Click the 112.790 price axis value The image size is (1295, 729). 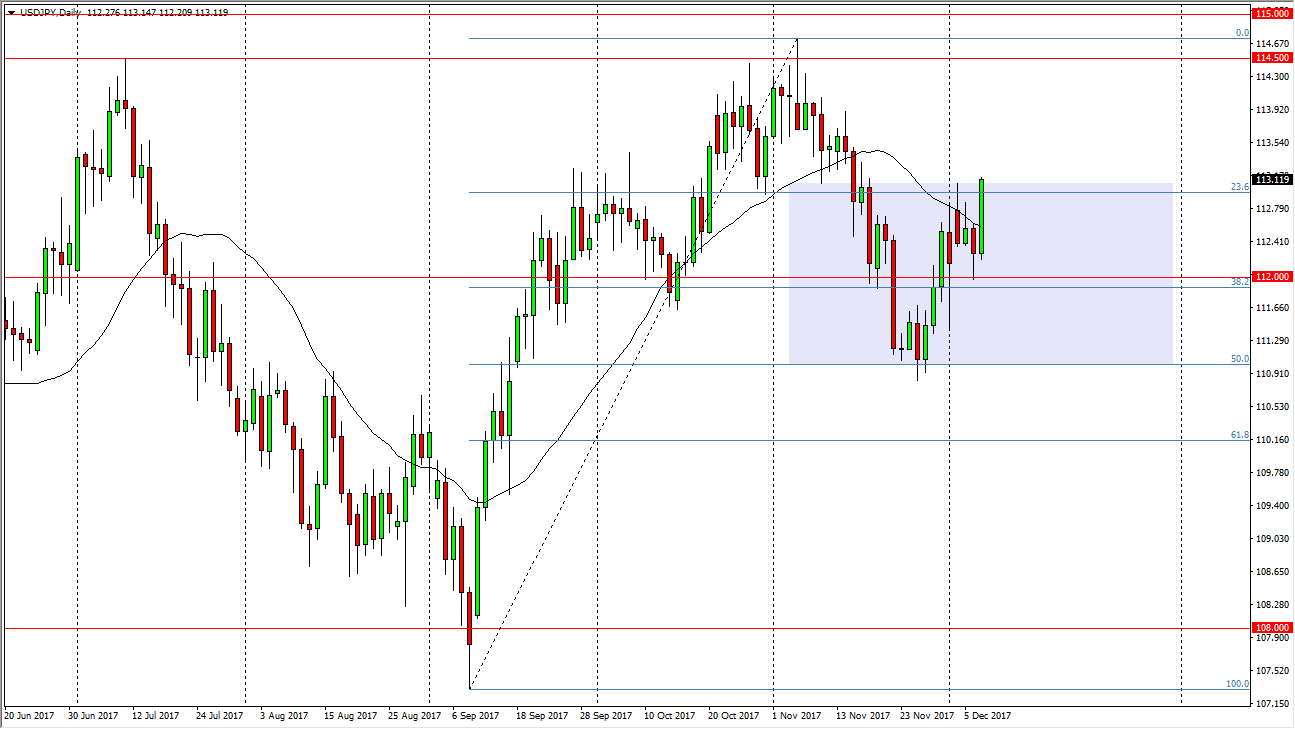click(1271, 209)
